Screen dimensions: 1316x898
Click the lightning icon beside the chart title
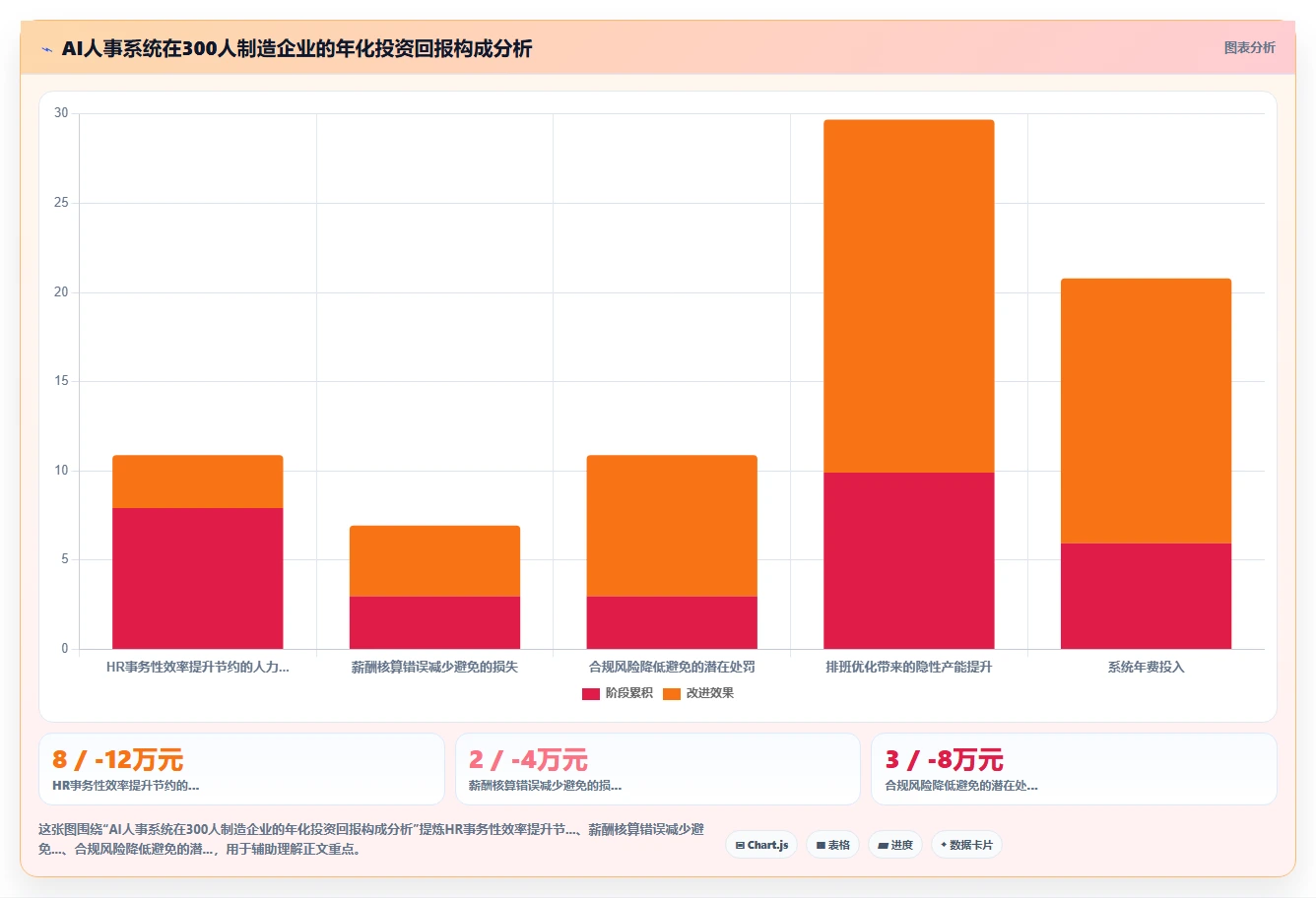47,48
